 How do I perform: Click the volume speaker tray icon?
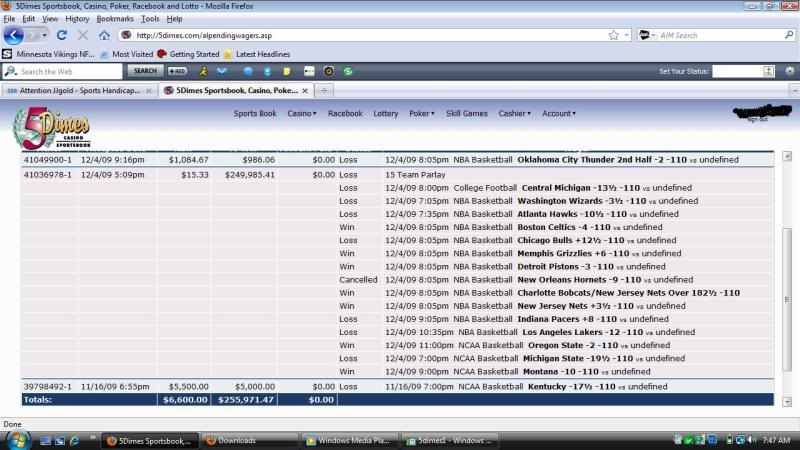(751, 440)
